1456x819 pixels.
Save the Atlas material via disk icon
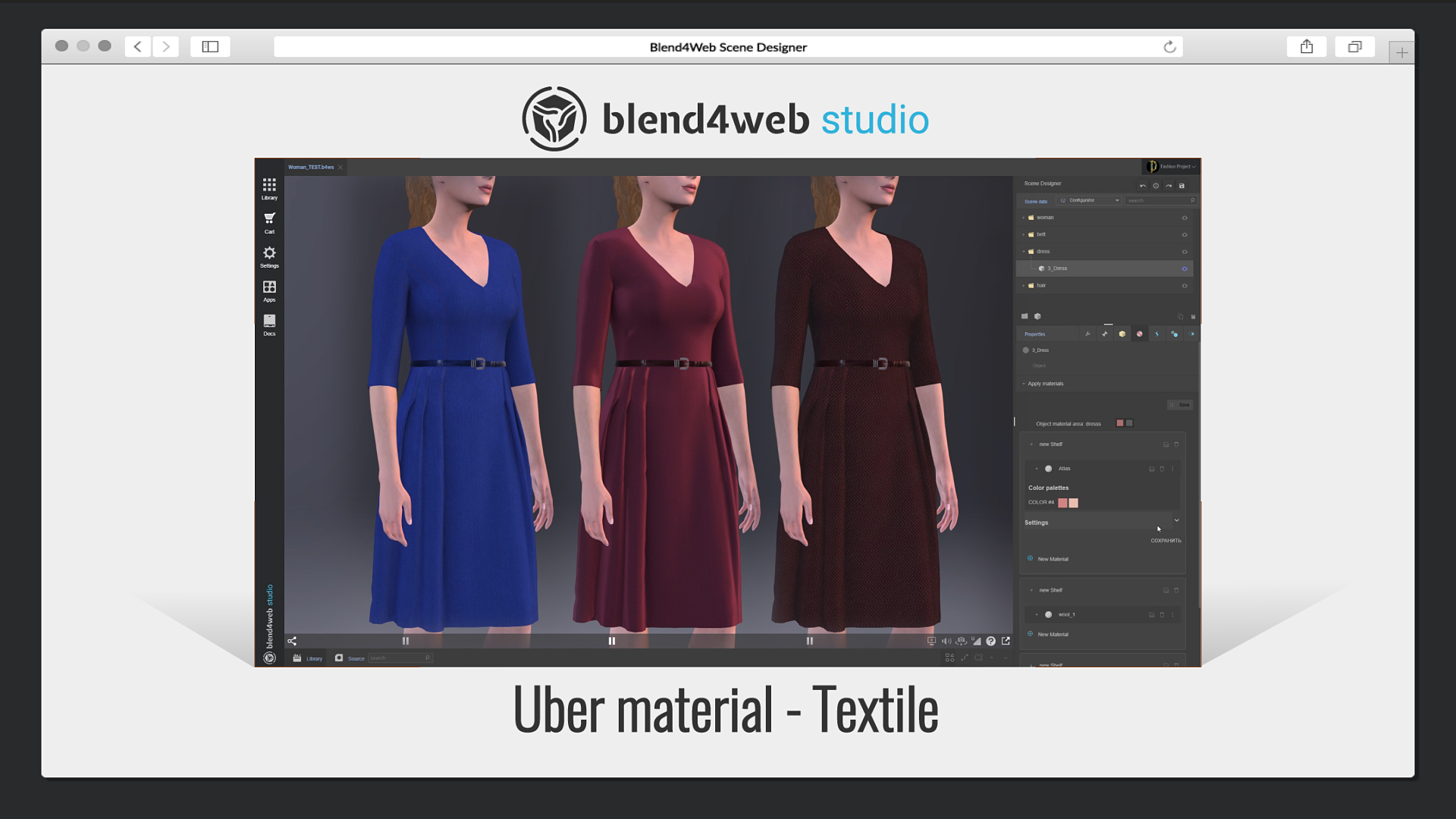[1151, 469]
